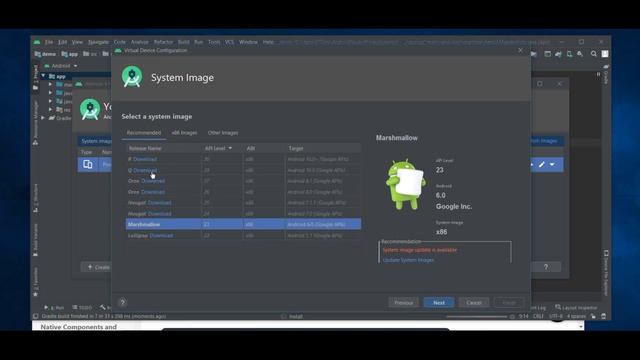Click the UTF-8 encoding status bar entry
This screenshot has height=360, width=640.
tap(556, 316)
